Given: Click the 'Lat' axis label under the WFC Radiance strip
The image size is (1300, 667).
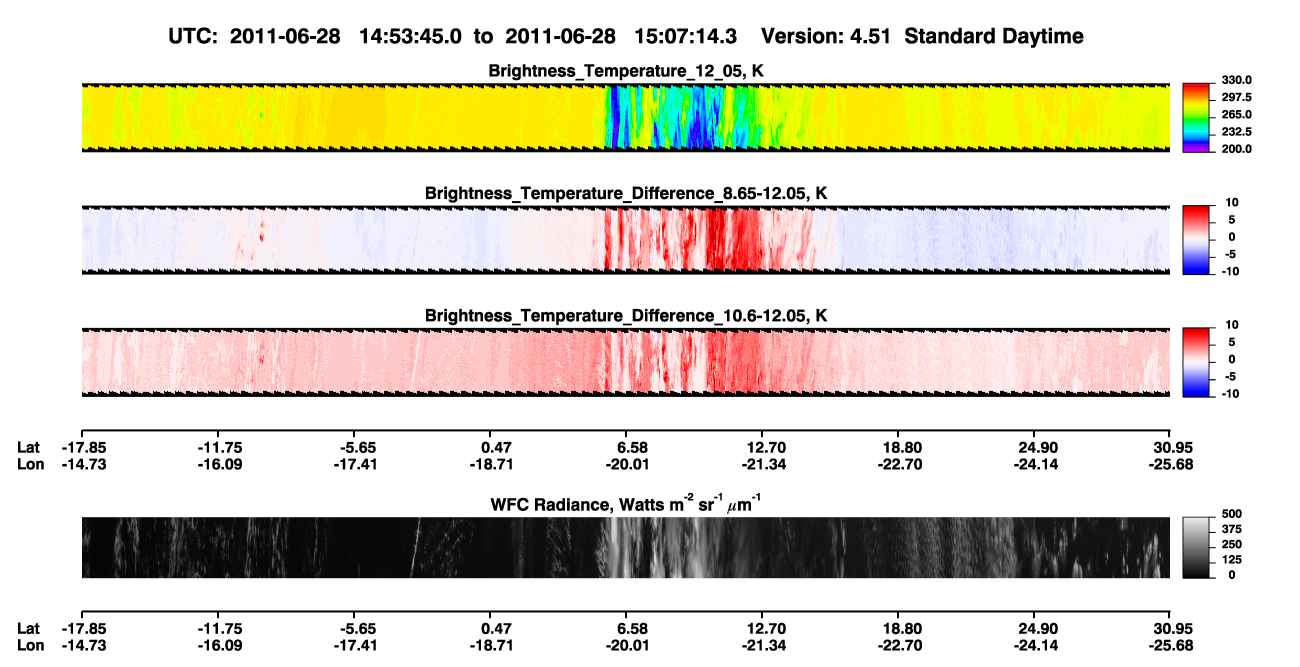Looking at the screenshot, I should (29, 628).
